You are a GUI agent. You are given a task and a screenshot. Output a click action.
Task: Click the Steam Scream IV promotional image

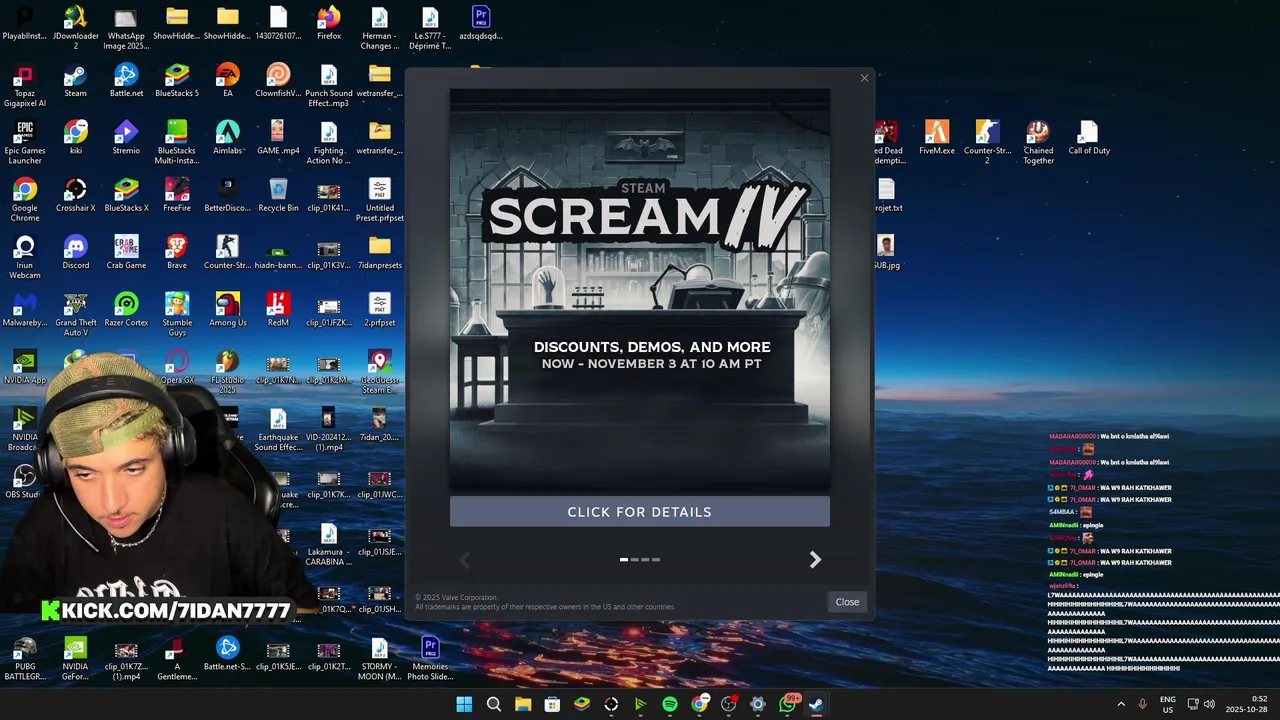[639, 290]
